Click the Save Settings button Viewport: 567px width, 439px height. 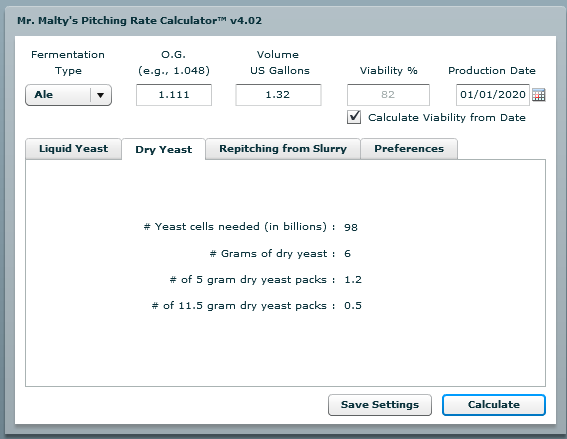[x=380, y=405]
